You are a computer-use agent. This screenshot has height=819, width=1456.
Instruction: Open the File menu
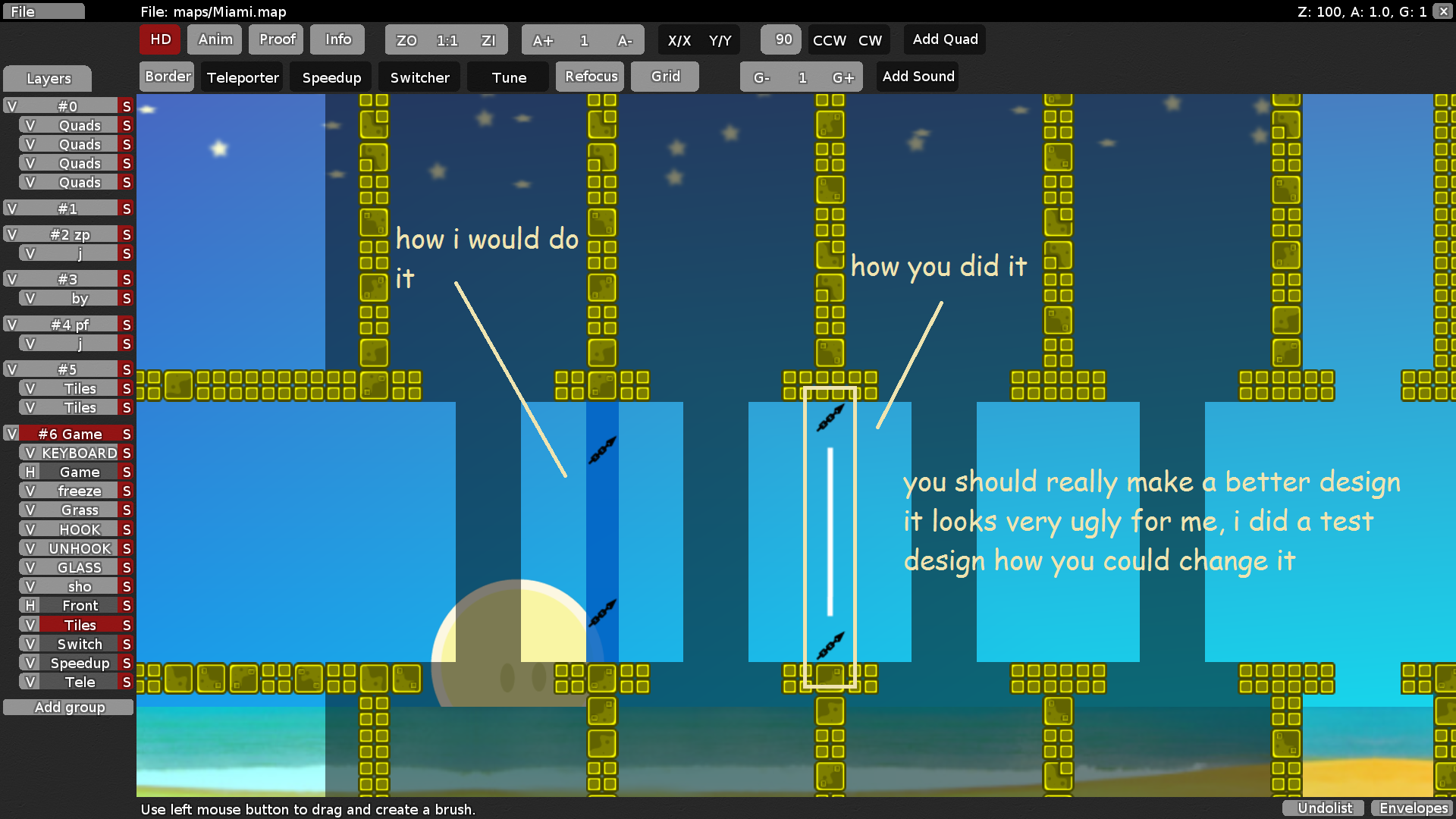43,11
